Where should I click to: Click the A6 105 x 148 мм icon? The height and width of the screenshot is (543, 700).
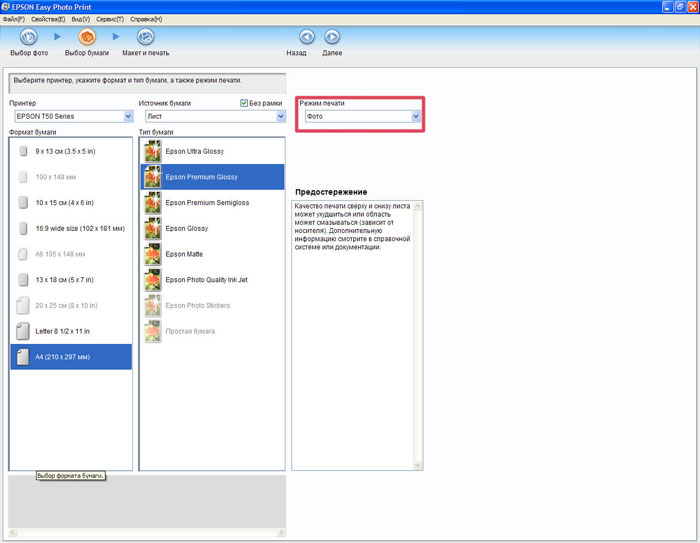tap(23, 254)
